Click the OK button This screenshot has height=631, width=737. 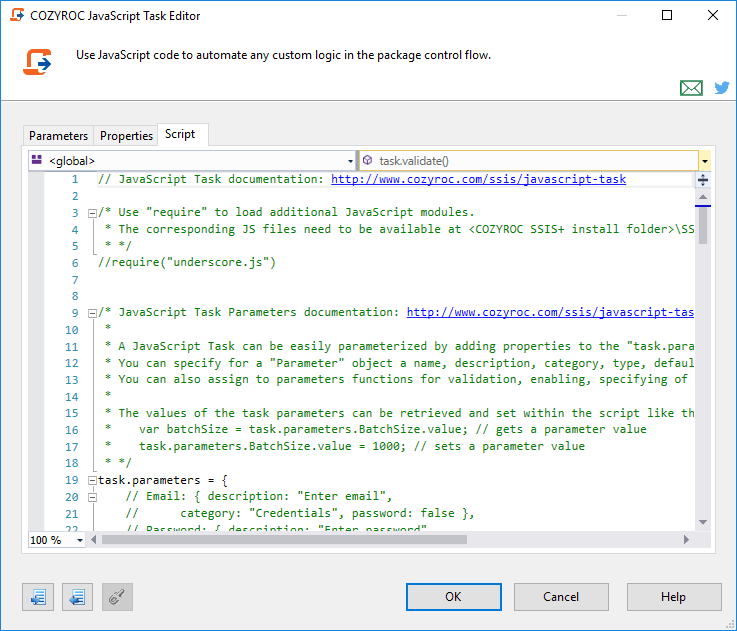(x=454, y=597)
